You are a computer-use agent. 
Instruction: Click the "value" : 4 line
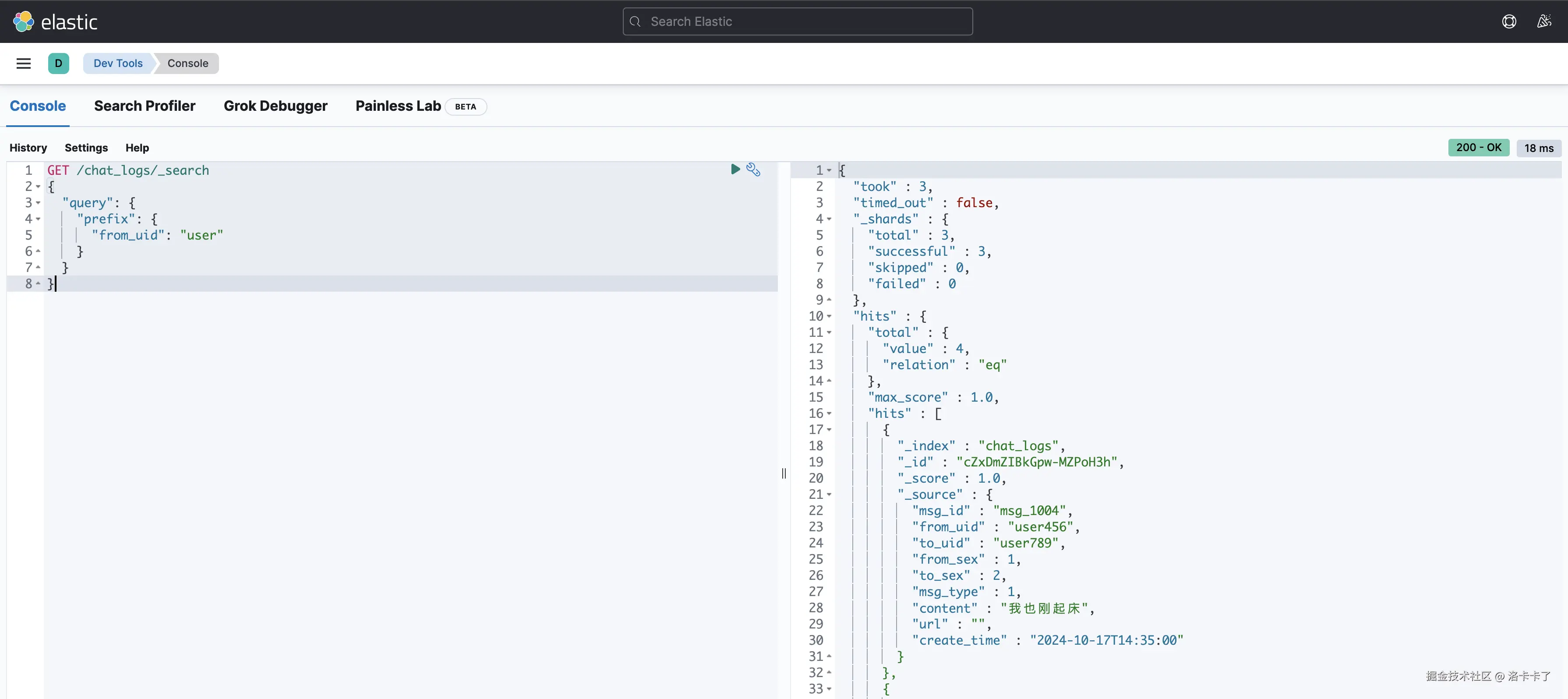(926, 348)
